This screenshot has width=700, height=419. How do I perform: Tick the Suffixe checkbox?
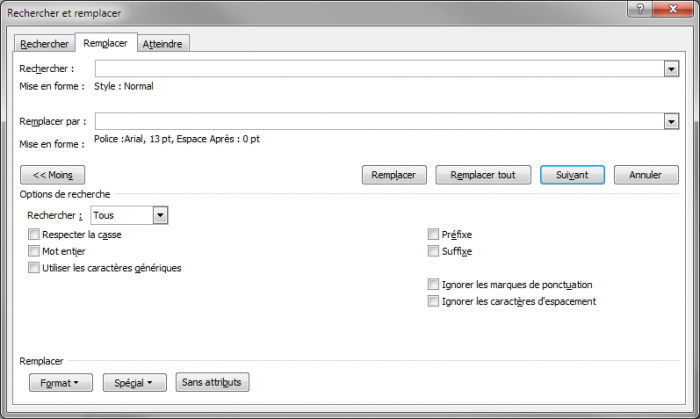(x=433, y=251)
